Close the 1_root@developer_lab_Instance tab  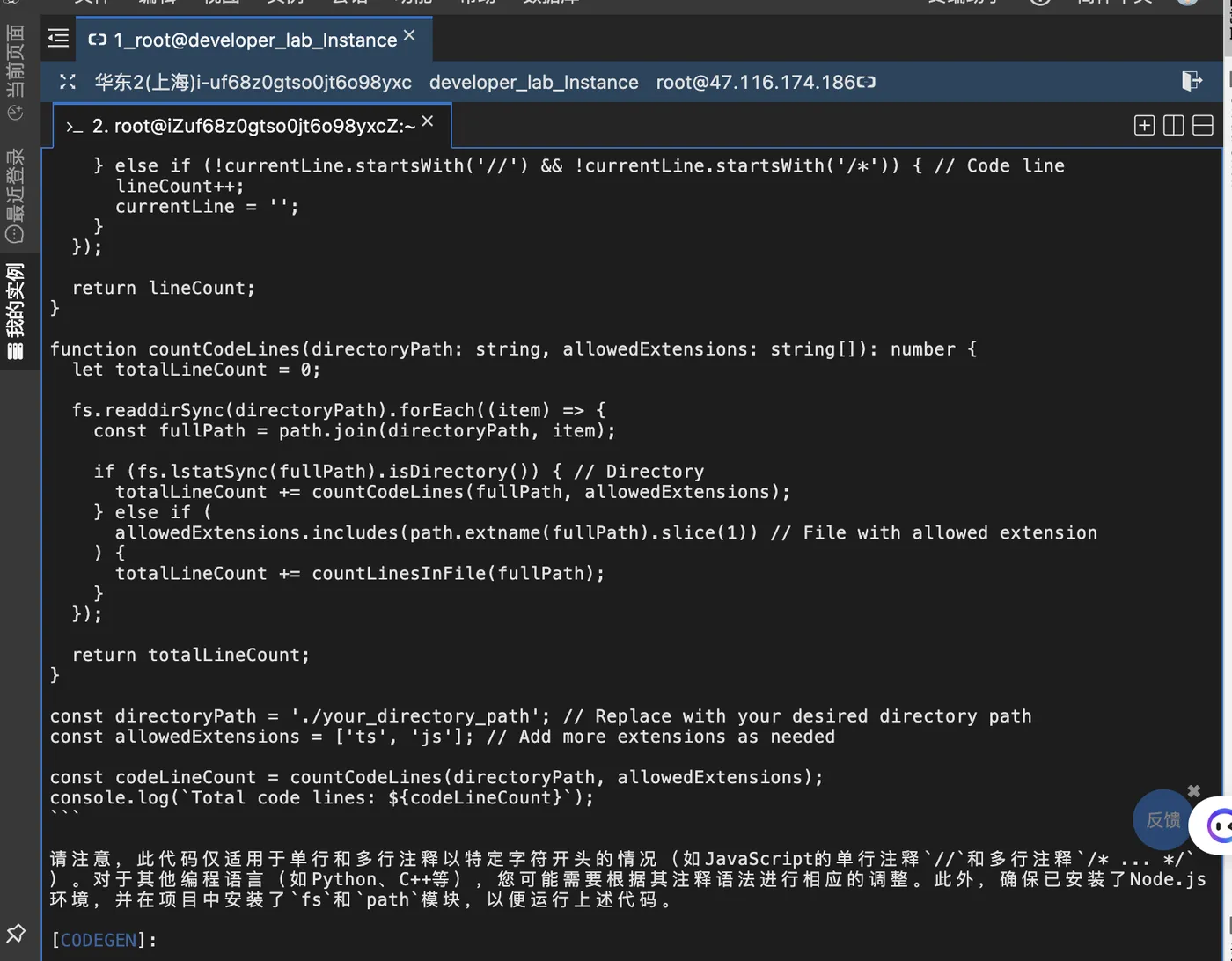(x=409, y=35)
